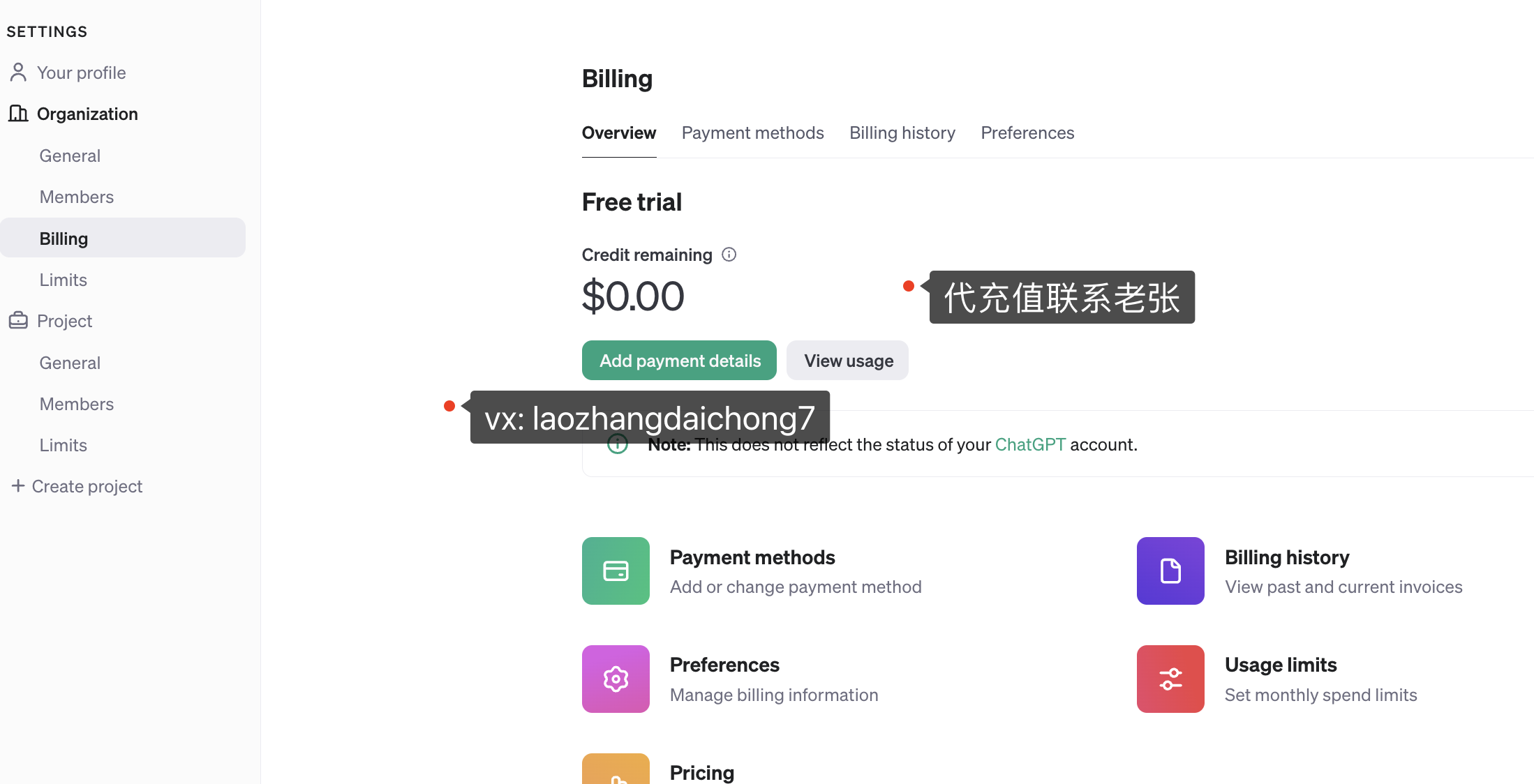Select Organization in the settings sidebar
Viewport: 1534px width, 784px height.
click(x=87, y=114)
